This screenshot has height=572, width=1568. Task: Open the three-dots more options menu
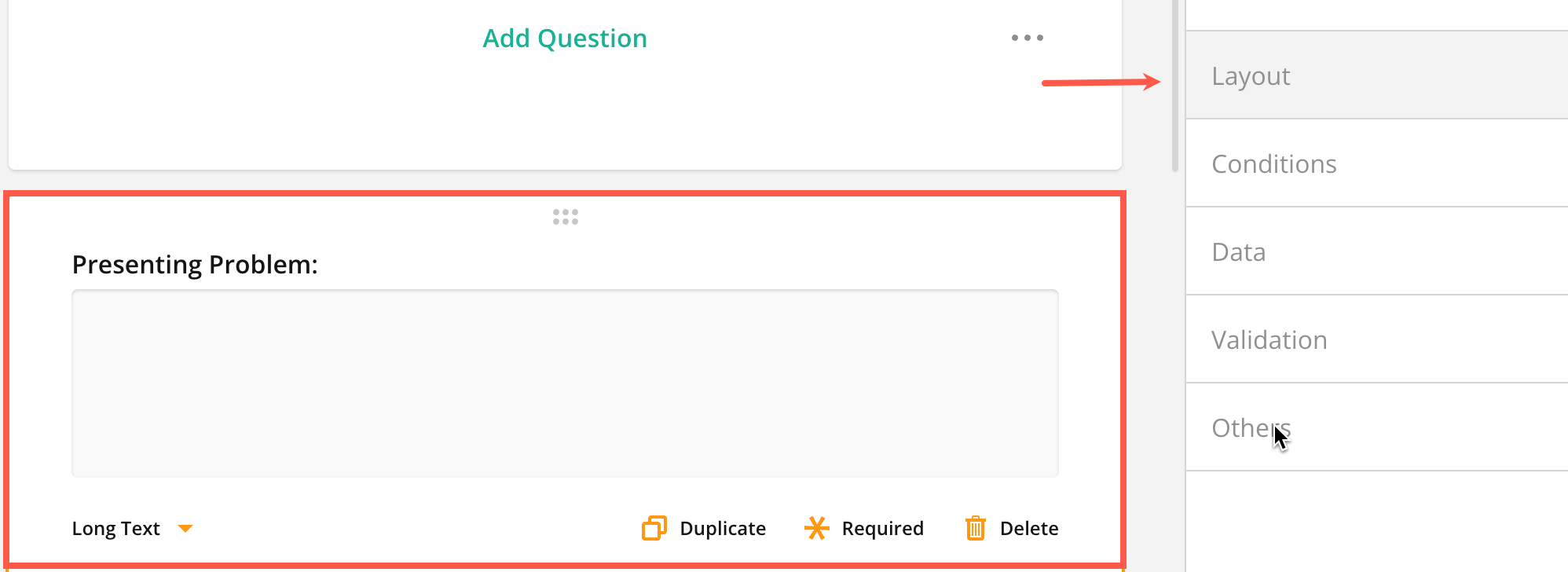(x=1027, y=38)
